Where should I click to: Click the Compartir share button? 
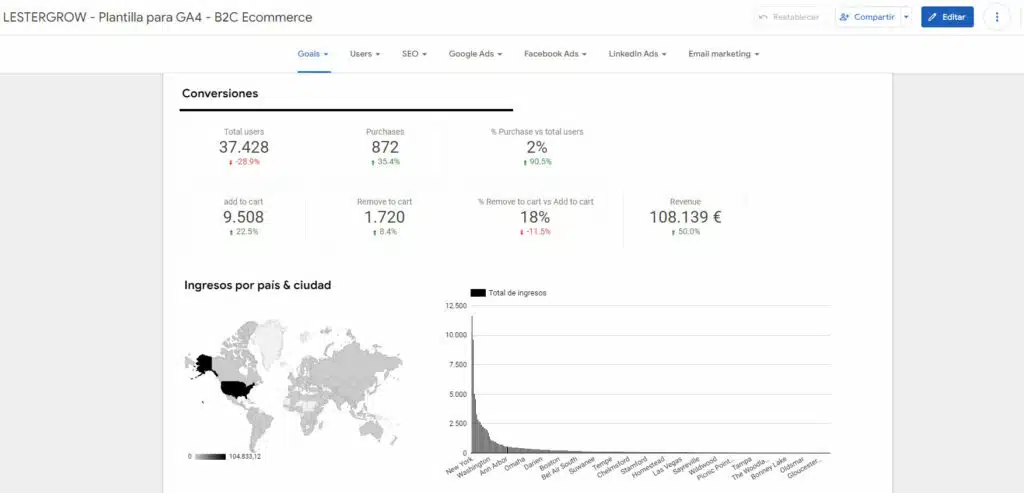(867, 17)
